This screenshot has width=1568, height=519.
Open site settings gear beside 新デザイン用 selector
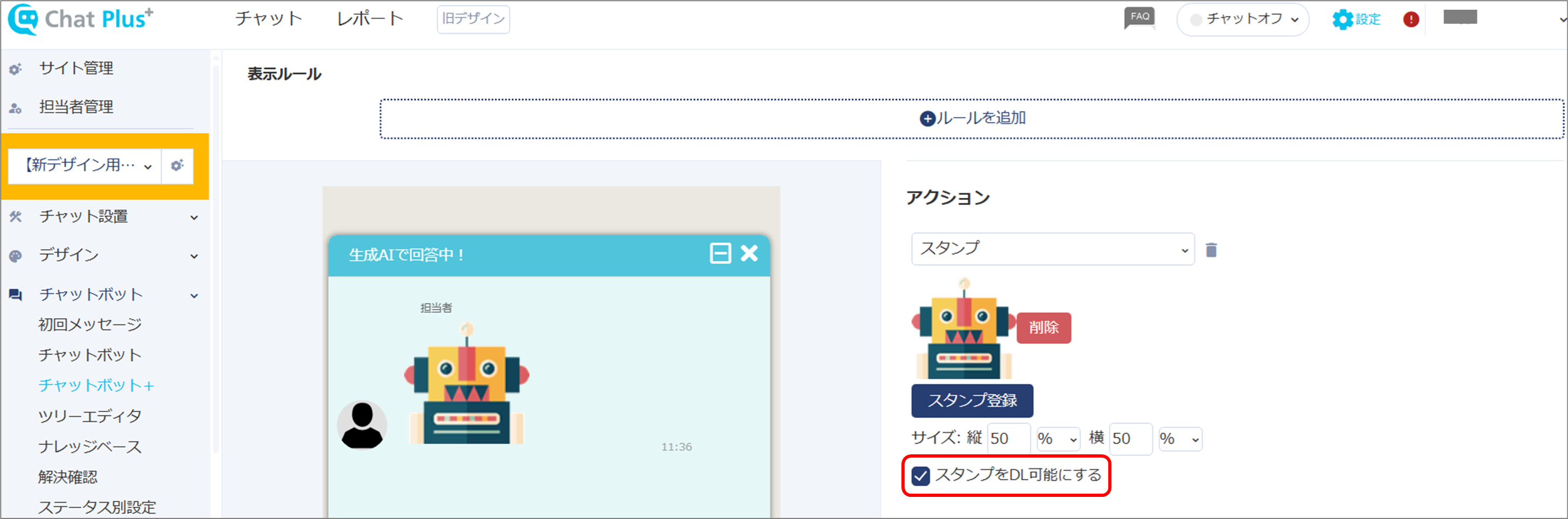(177, 165)
